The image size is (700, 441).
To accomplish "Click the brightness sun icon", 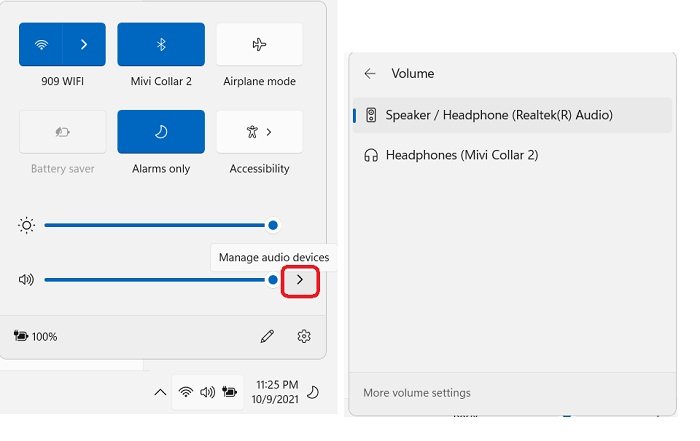I will tap(26, 226).
